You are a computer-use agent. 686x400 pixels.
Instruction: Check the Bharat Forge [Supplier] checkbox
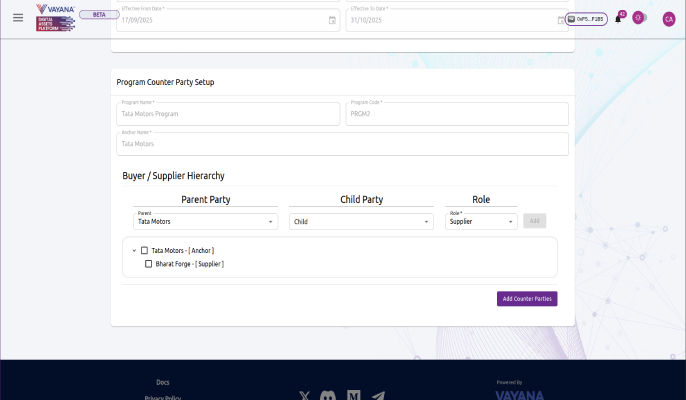(149, 264)
